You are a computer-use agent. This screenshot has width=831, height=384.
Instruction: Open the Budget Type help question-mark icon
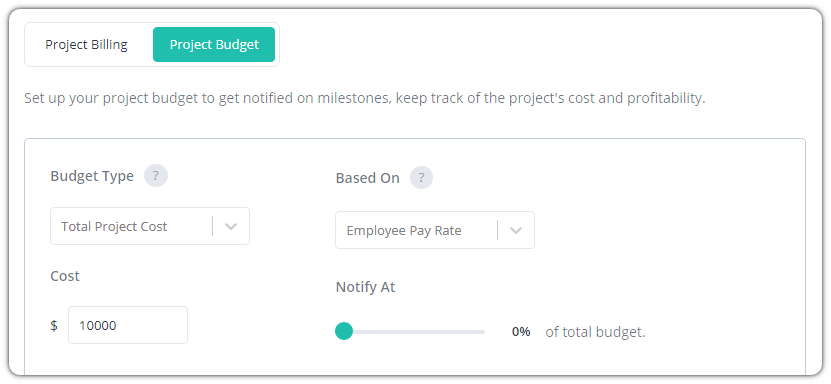pyautogui.click(x=156, y=176)
